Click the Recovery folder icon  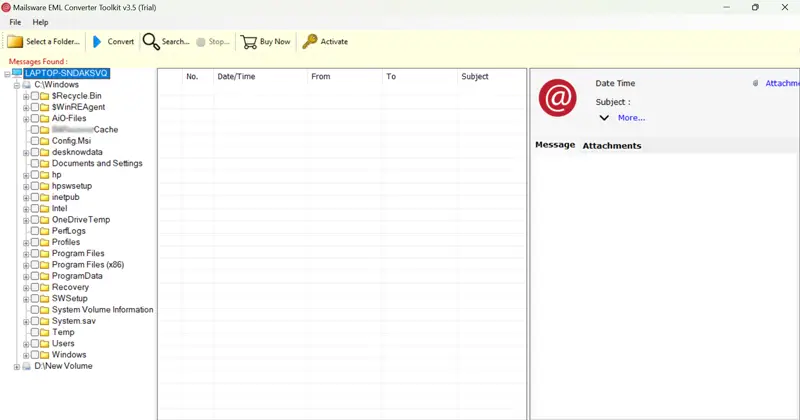coord(45,287)
